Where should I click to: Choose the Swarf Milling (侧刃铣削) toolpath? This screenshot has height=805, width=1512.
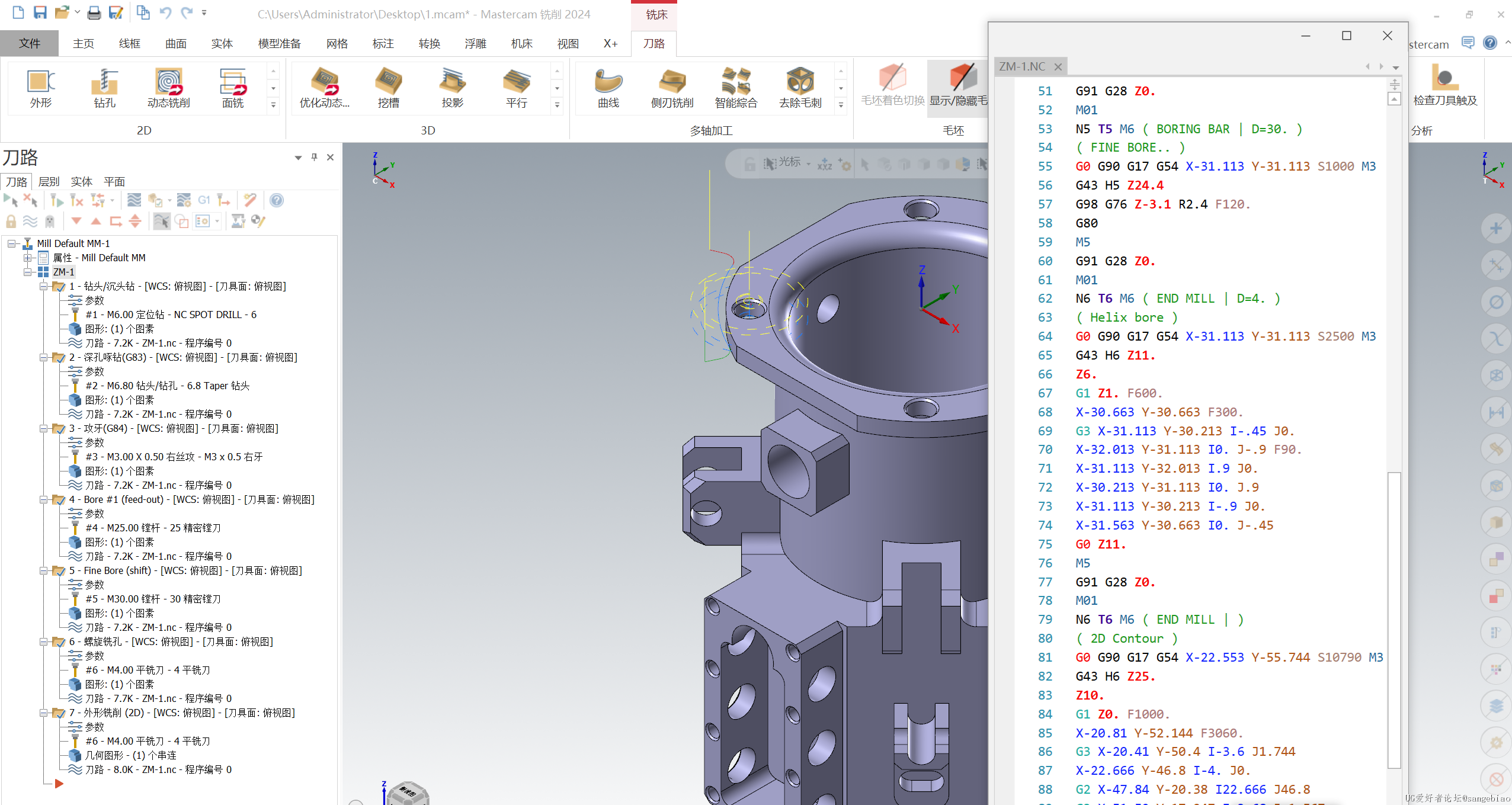pyautogui.click(x=672, y=88)
